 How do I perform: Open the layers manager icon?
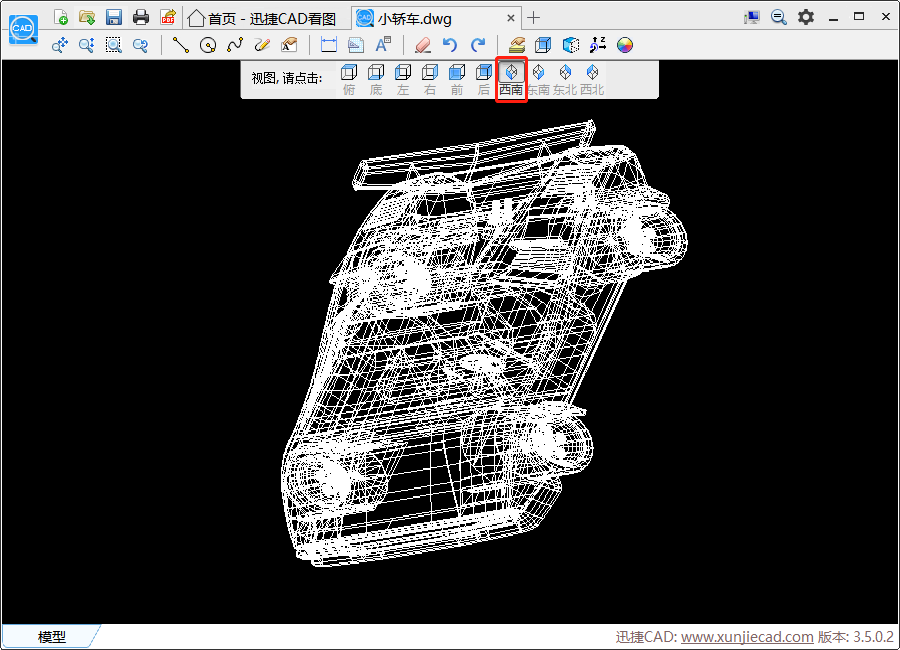(x=517, y=45)
